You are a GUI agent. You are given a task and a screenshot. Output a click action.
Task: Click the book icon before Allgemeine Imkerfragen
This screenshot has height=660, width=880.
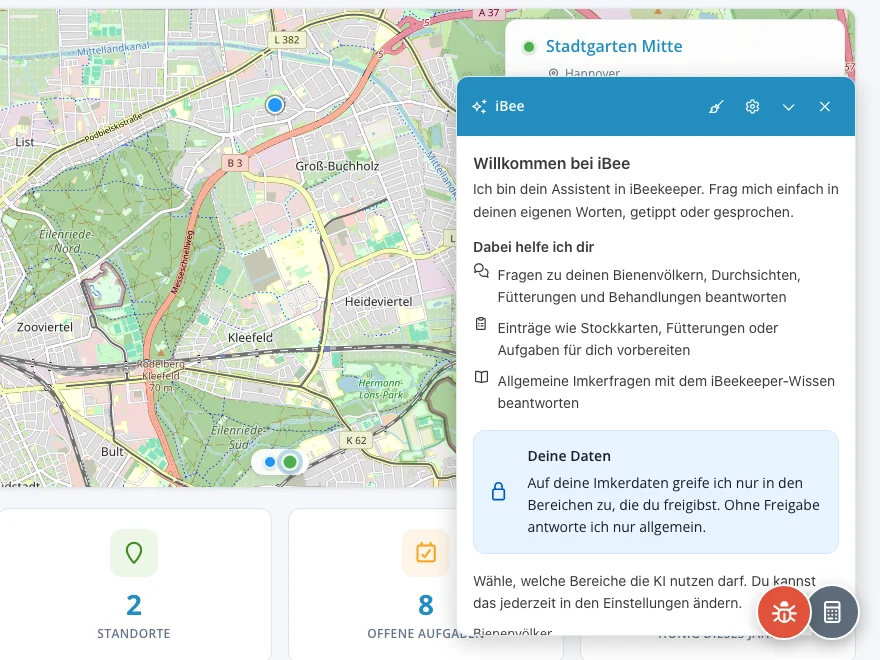(x=482, y=377)
